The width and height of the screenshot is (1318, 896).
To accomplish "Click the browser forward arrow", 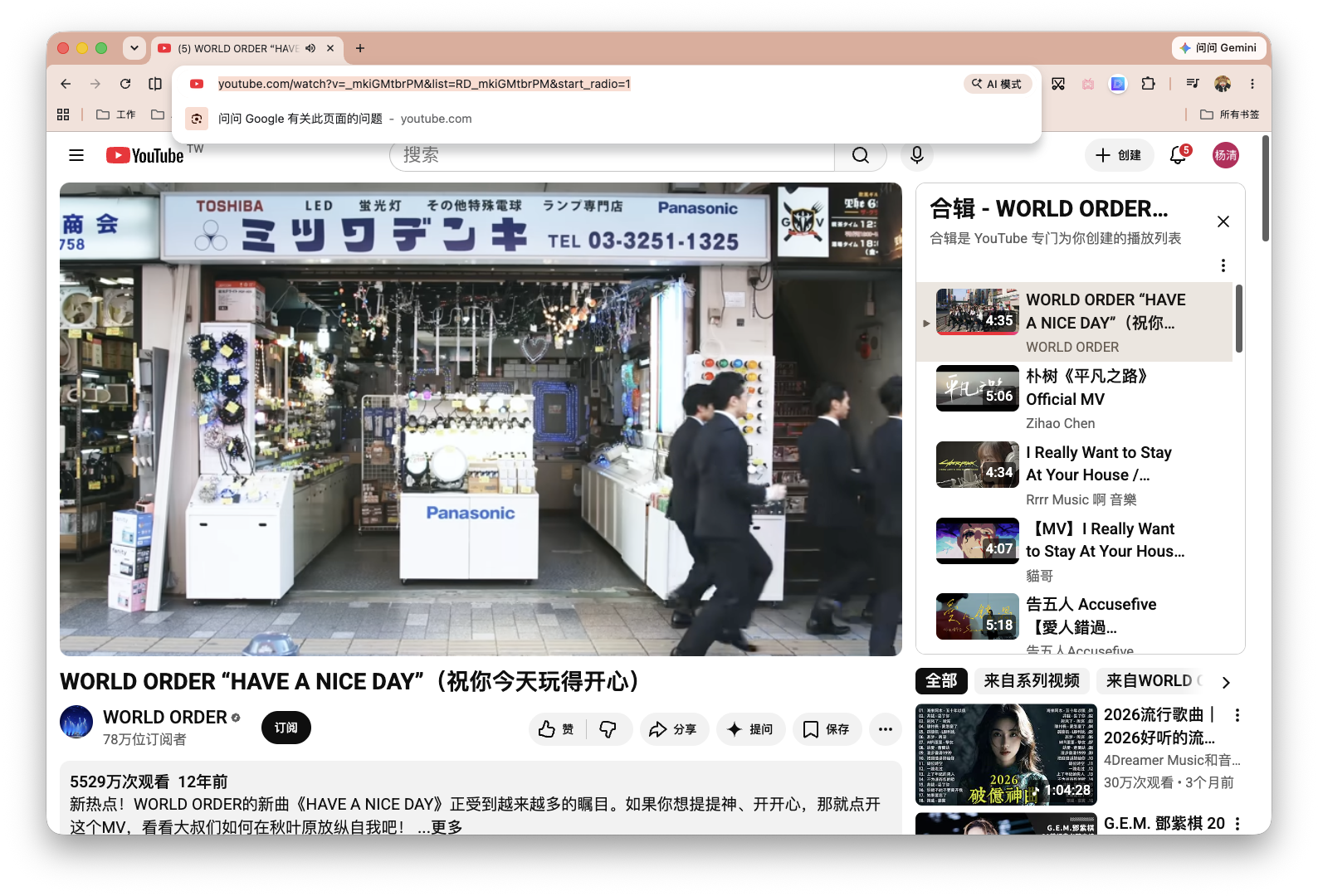I will tap(95, 84).
